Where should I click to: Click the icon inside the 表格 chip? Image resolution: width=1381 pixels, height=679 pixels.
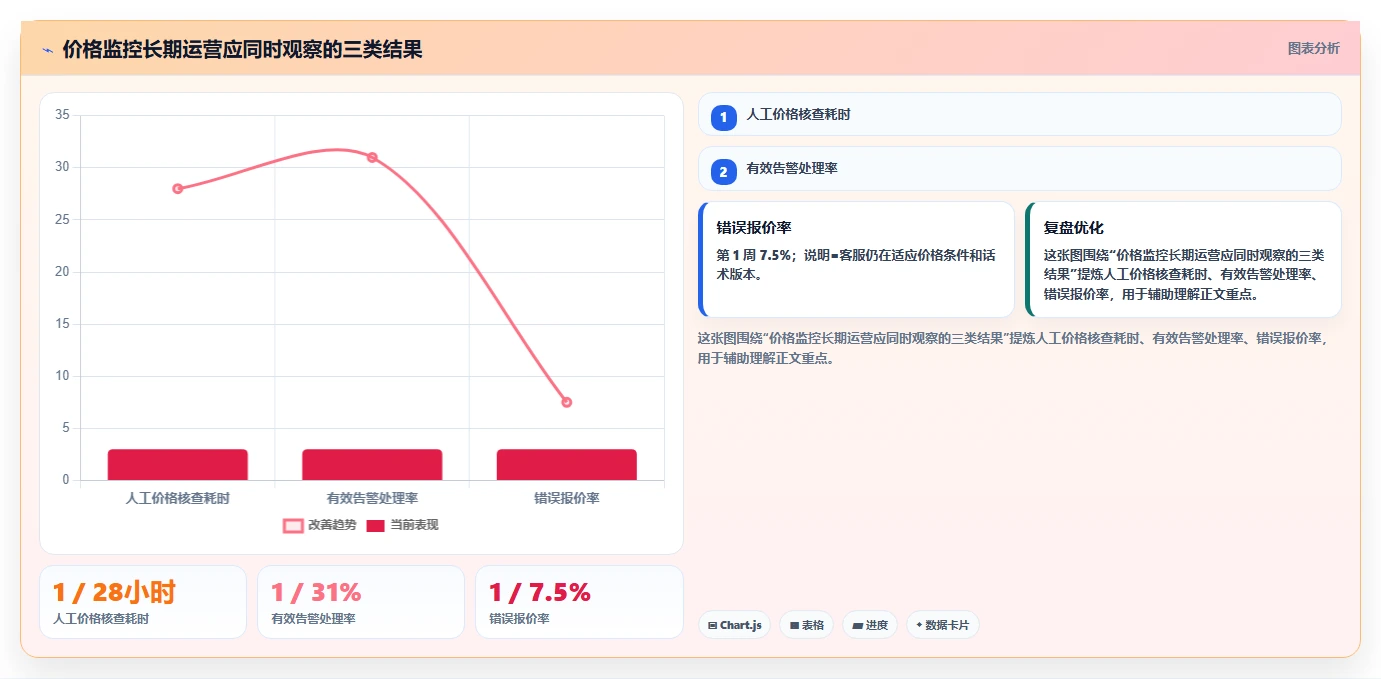794,626
